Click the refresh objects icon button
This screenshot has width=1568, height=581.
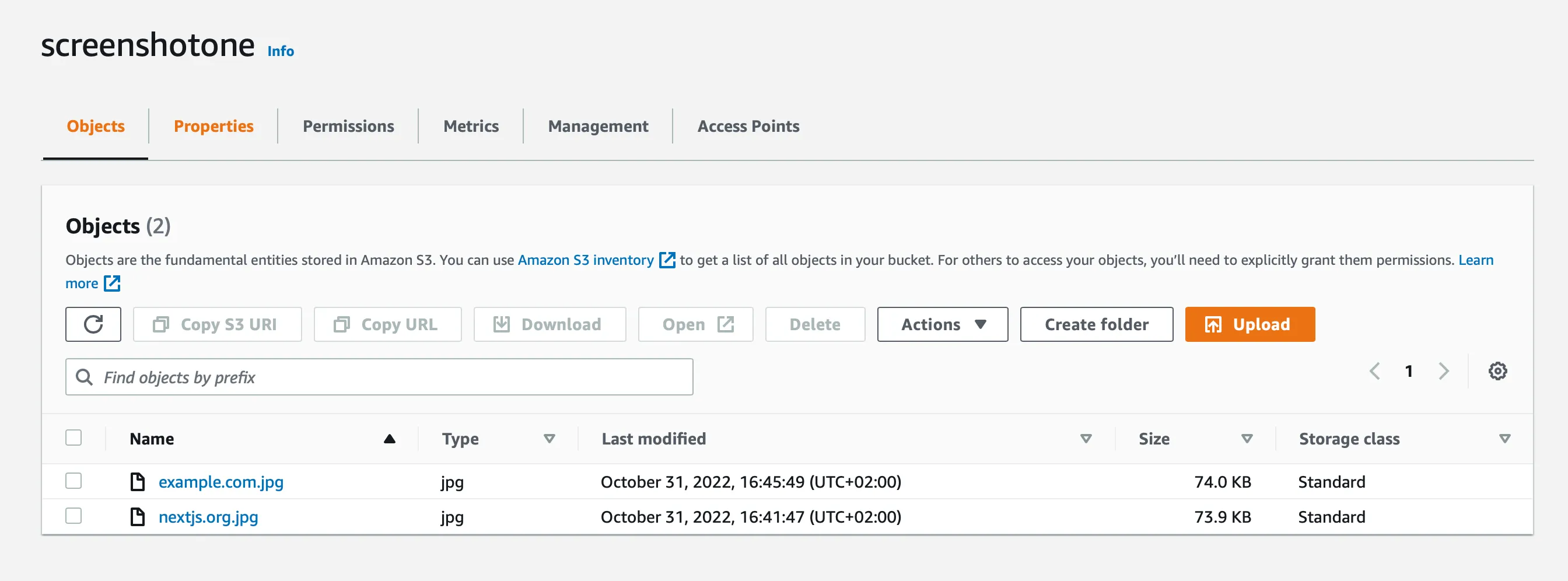93,324
